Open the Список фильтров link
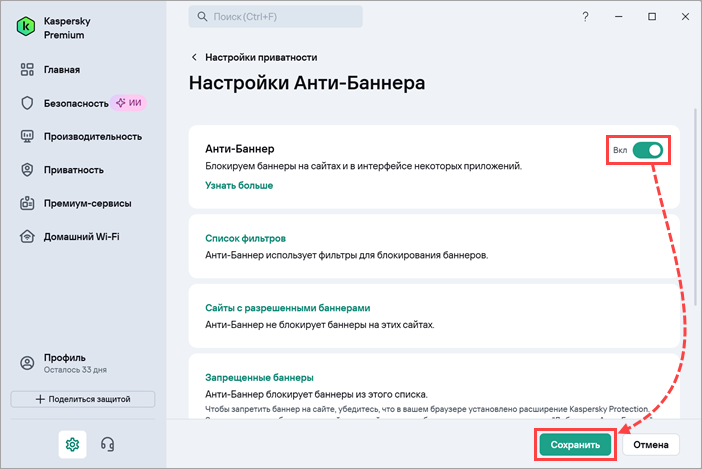Image resolution: width=702 pixels, height=469 pixels. click(245, 238)
